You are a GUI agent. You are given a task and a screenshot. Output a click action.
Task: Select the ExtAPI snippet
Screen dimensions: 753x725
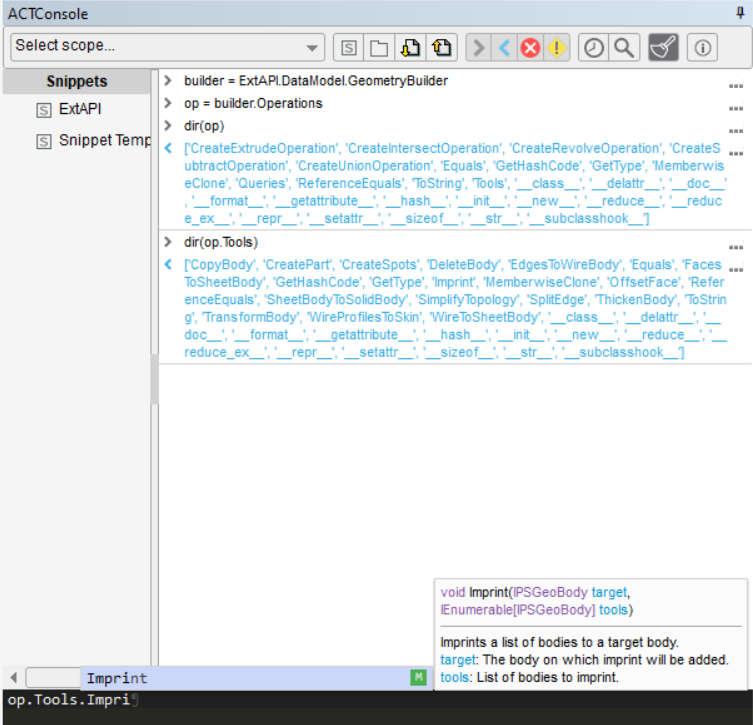[80, 109]
